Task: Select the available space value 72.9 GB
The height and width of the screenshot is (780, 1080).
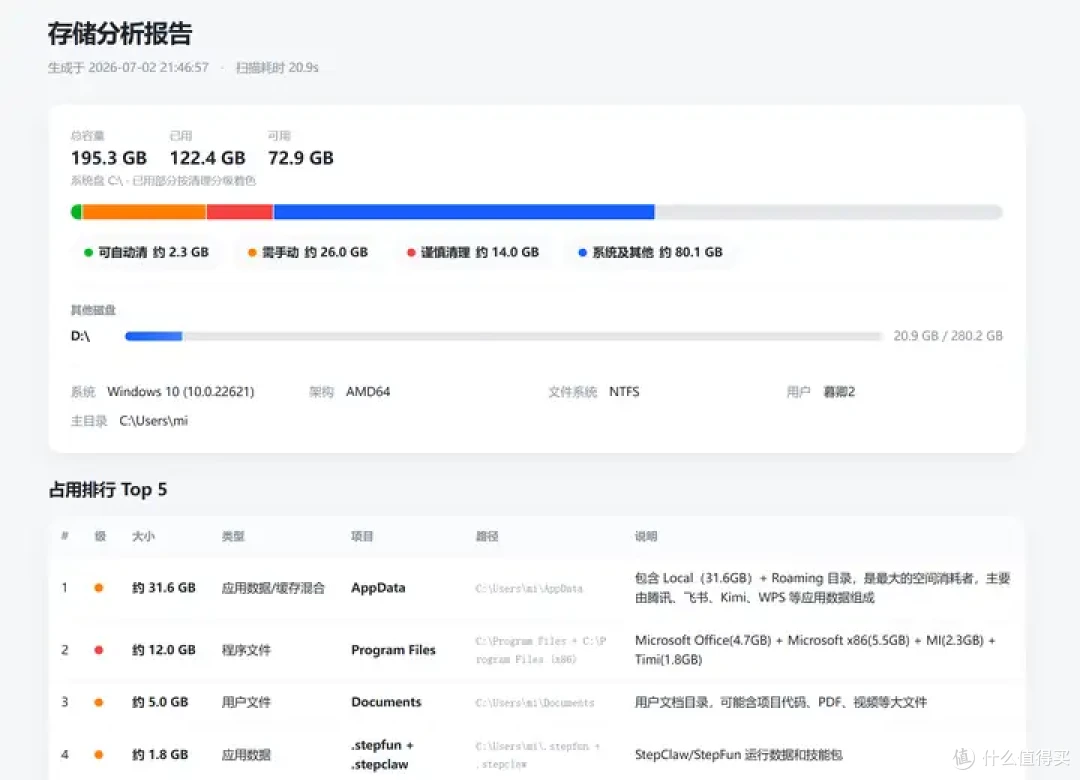Action: pyautogui.click(x=301, y=158)
